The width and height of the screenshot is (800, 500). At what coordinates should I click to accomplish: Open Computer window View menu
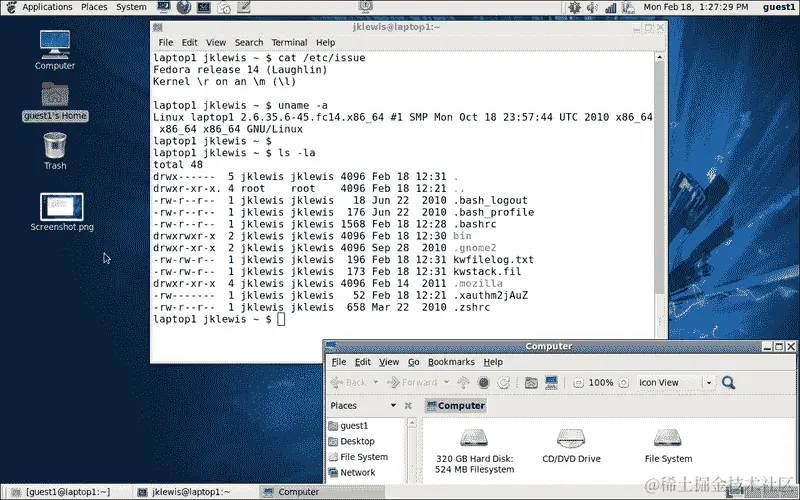coord(389,362)
